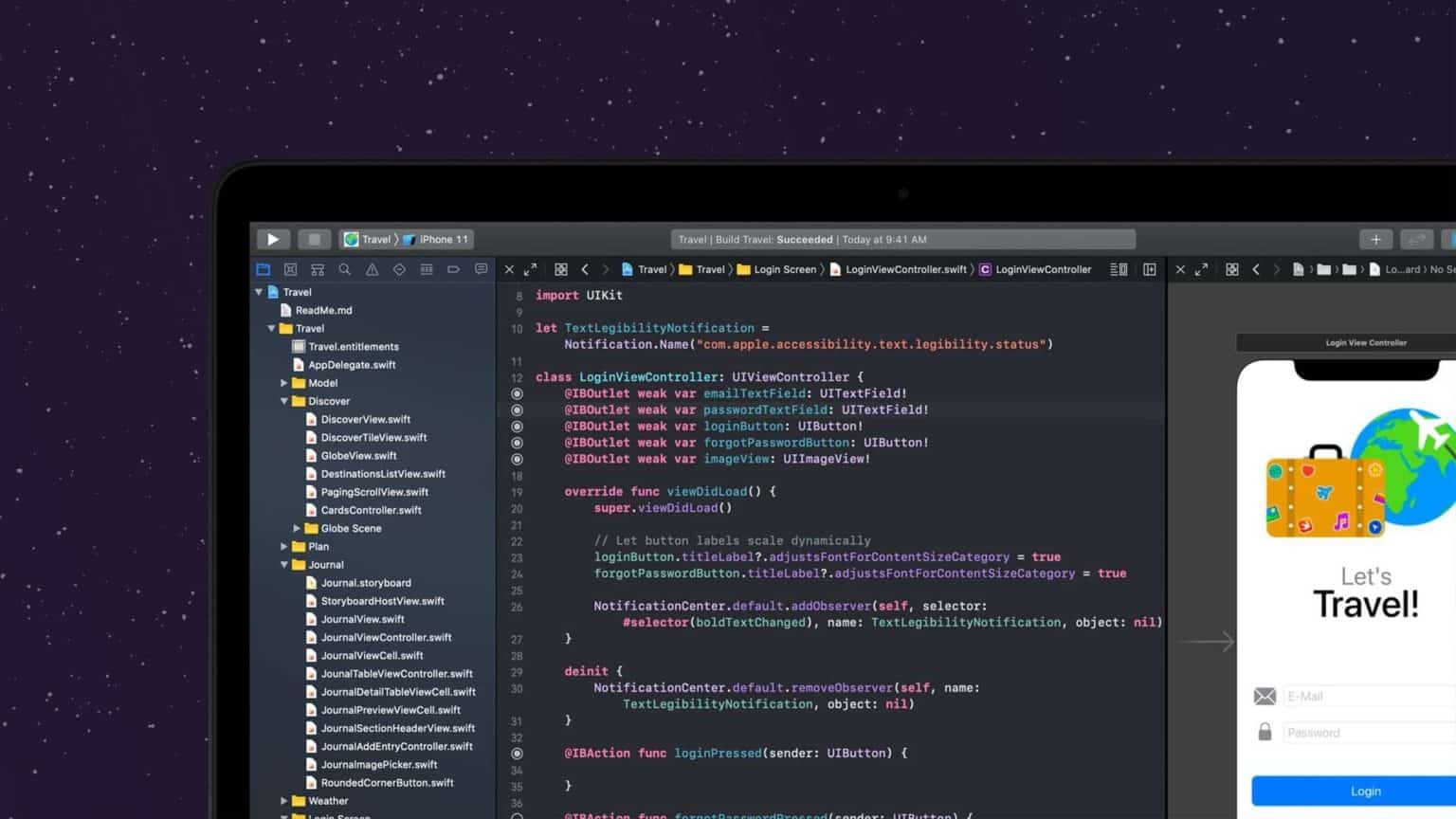Open the Source Control navigator
Viewport: 1456px width, 819px height.
(291, 270)
